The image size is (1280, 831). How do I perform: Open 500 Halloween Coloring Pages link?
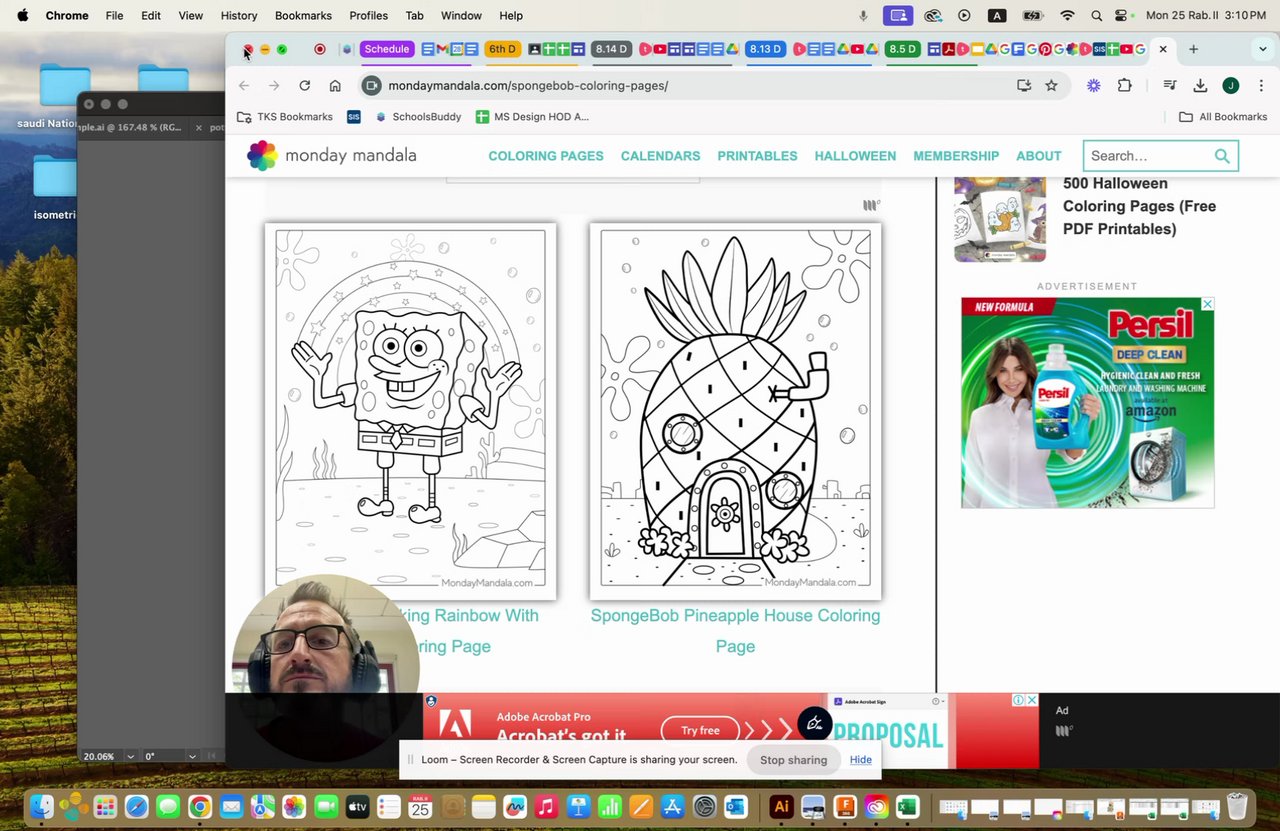pos(1139,206)
